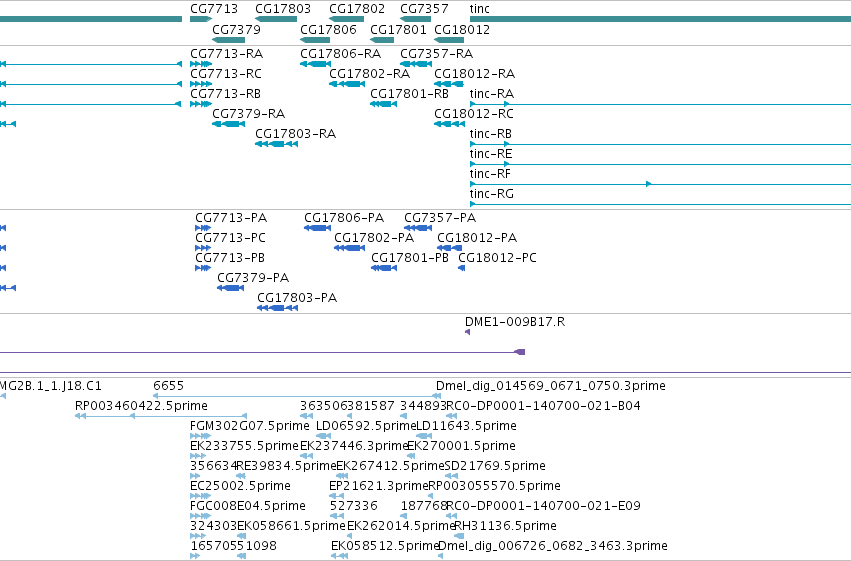Click SD21769.5prime label

pyautogui.click(x=495, y=467)
